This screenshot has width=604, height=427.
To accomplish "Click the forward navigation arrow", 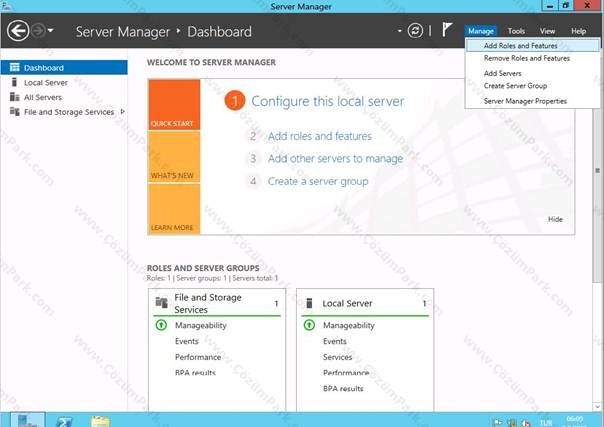I will coord(38,30).
